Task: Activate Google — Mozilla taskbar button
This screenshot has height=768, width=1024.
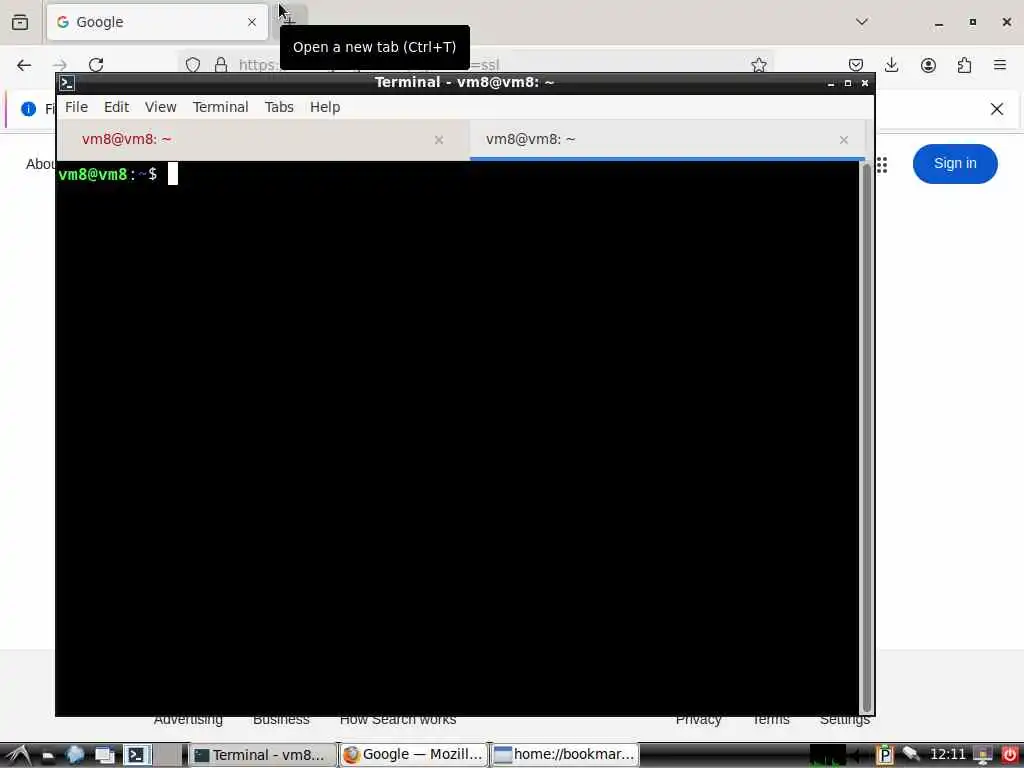Action: [414, 755]
